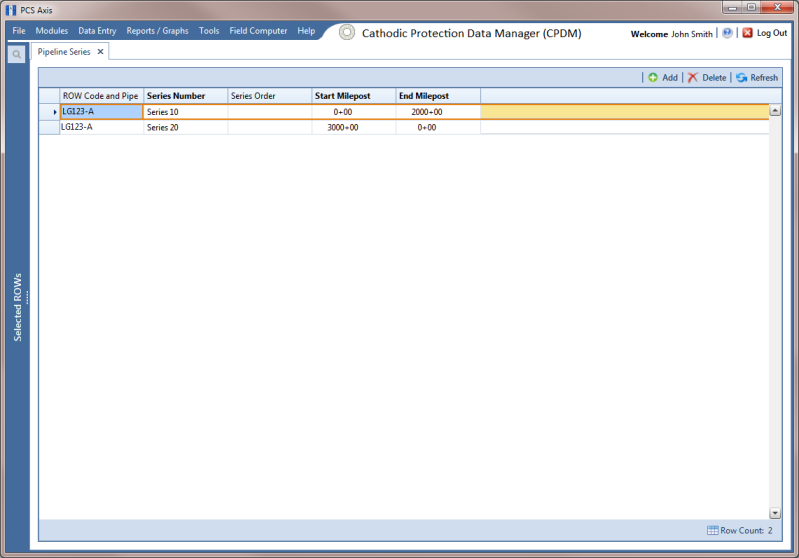
Task: Open the Field Computer menu
Action: point(258,31)
